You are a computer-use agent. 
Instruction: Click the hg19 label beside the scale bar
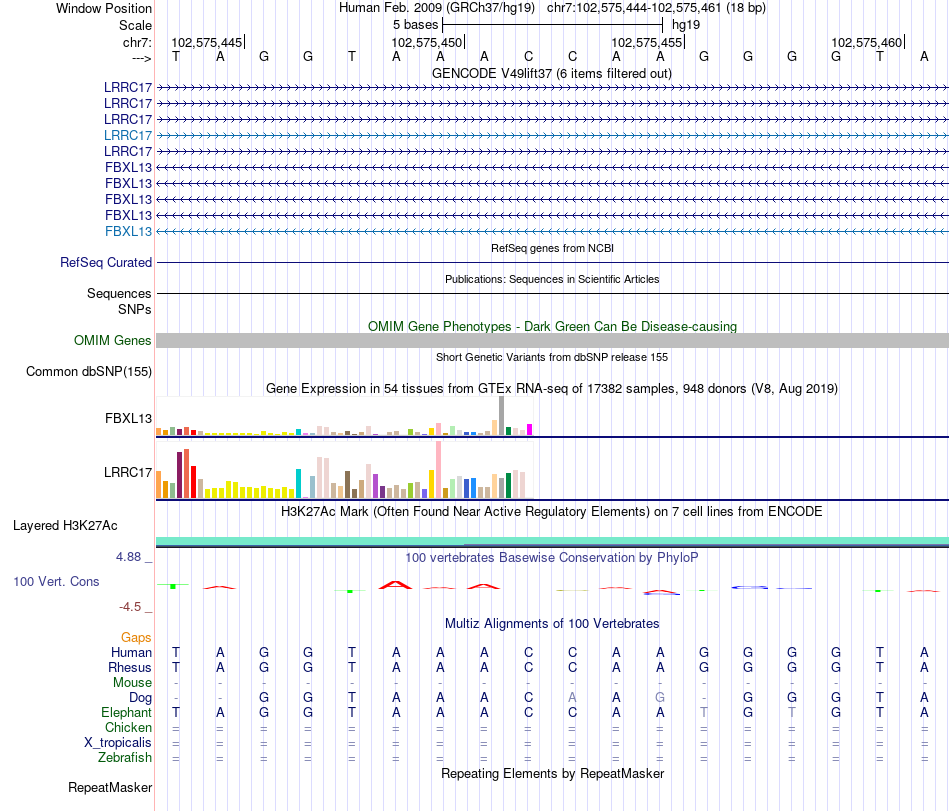[x=686, y=25]
